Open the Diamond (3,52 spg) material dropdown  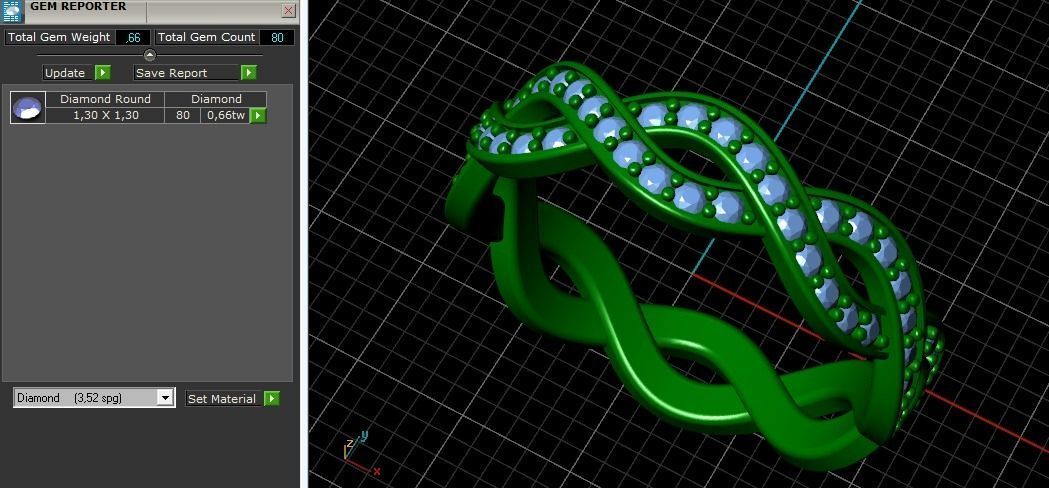click(x=94, y=398)
